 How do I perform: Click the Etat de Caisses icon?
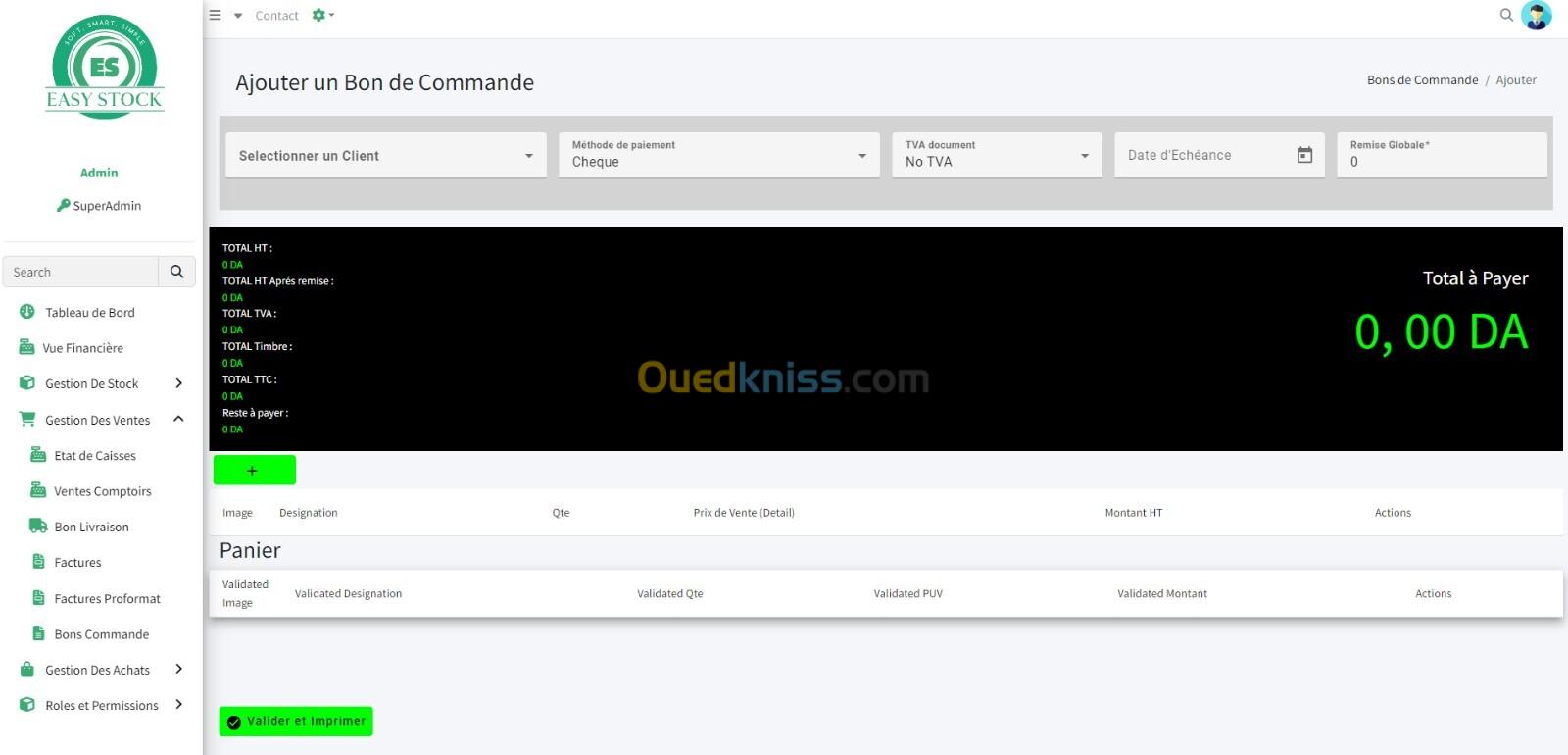(38, 455)
